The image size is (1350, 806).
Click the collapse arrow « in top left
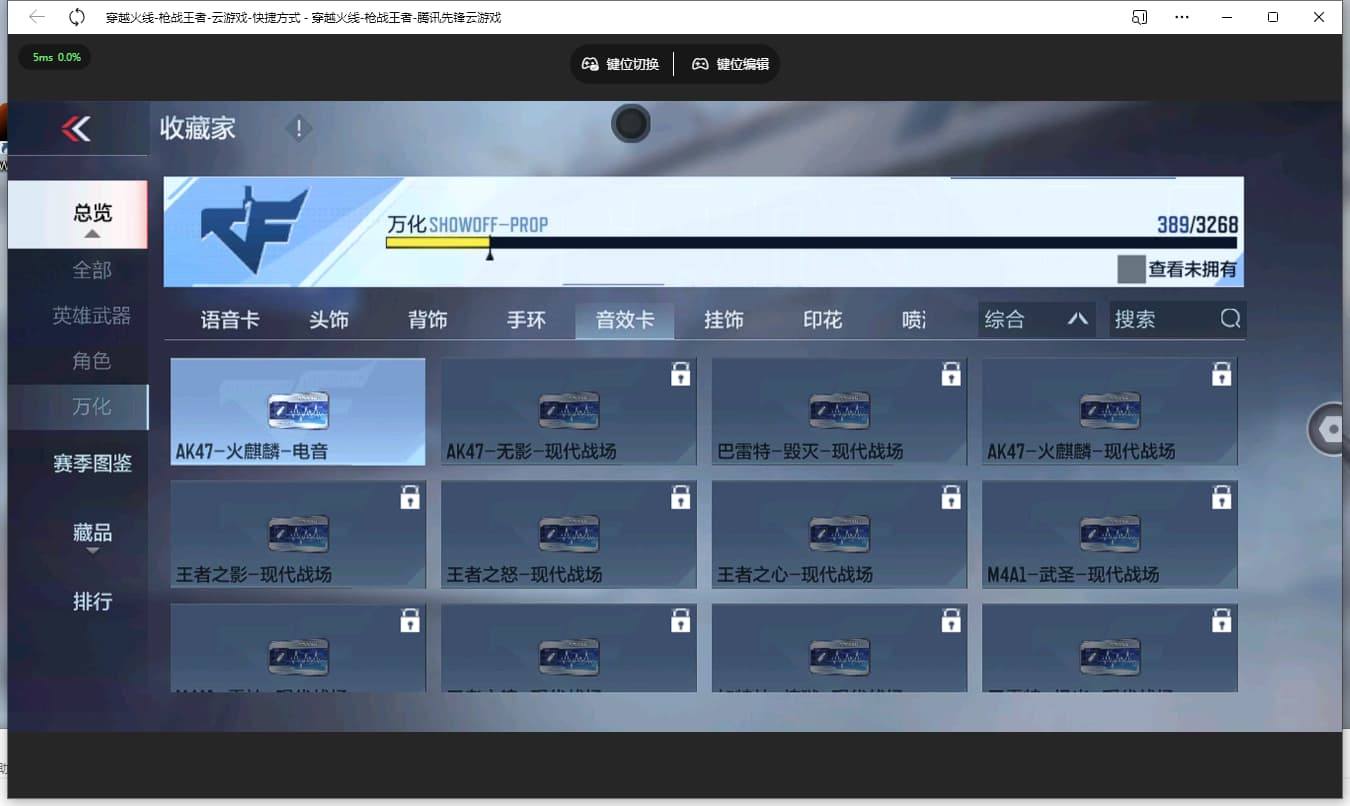coord(78,129)
